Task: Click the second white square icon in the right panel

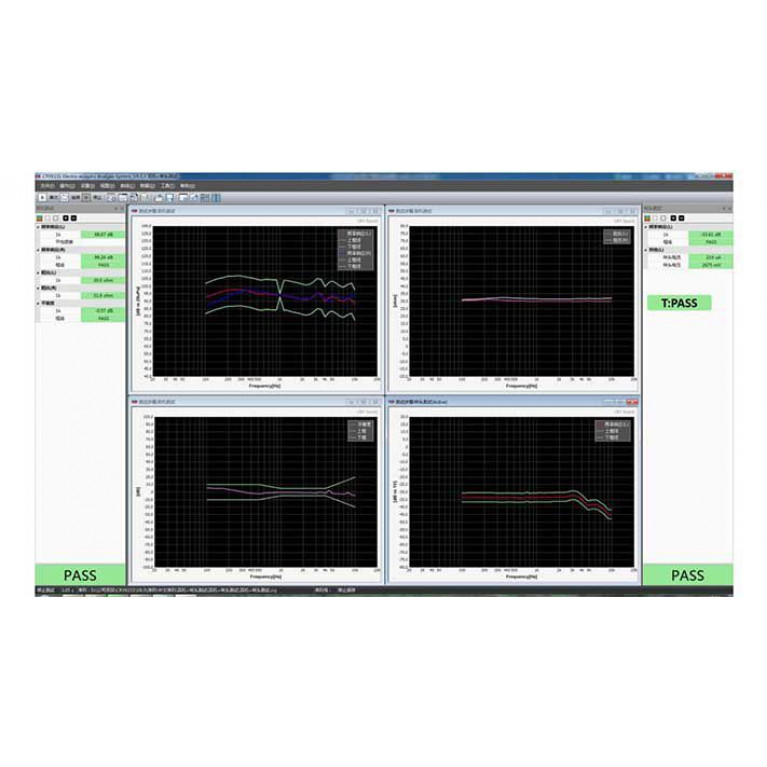Action: (x=663, y=218)
